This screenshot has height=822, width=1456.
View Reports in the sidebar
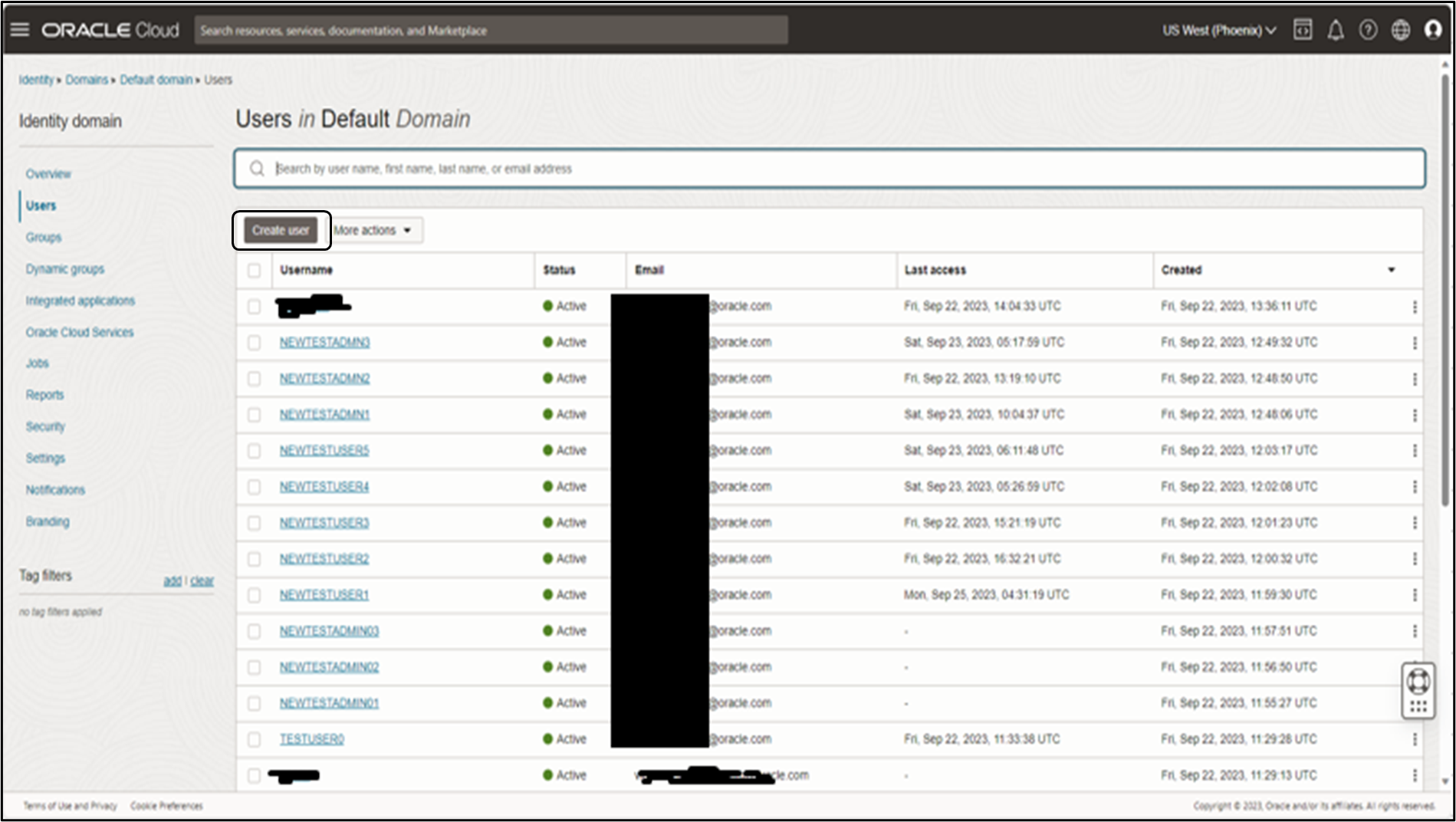45,395
